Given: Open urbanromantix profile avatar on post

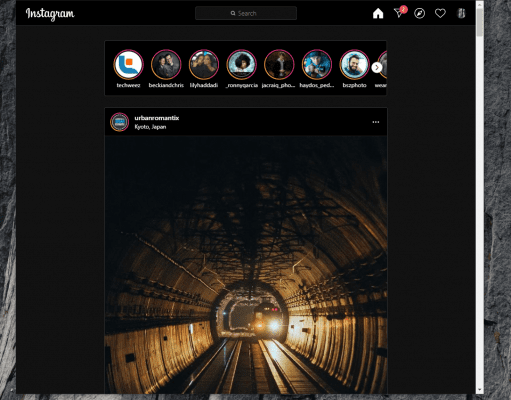Looking at the screenshot, I should [x=119, y=122].
